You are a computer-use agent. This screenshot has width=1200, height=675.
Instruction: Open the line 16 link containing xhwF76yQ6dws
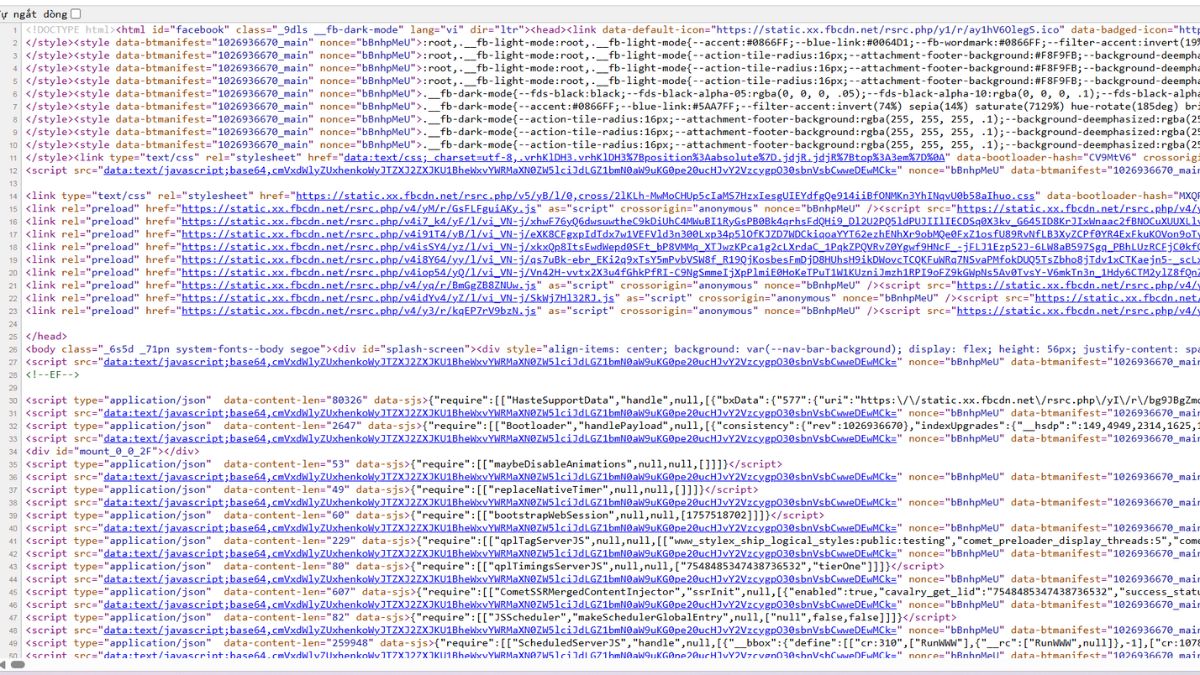(689, 221)
